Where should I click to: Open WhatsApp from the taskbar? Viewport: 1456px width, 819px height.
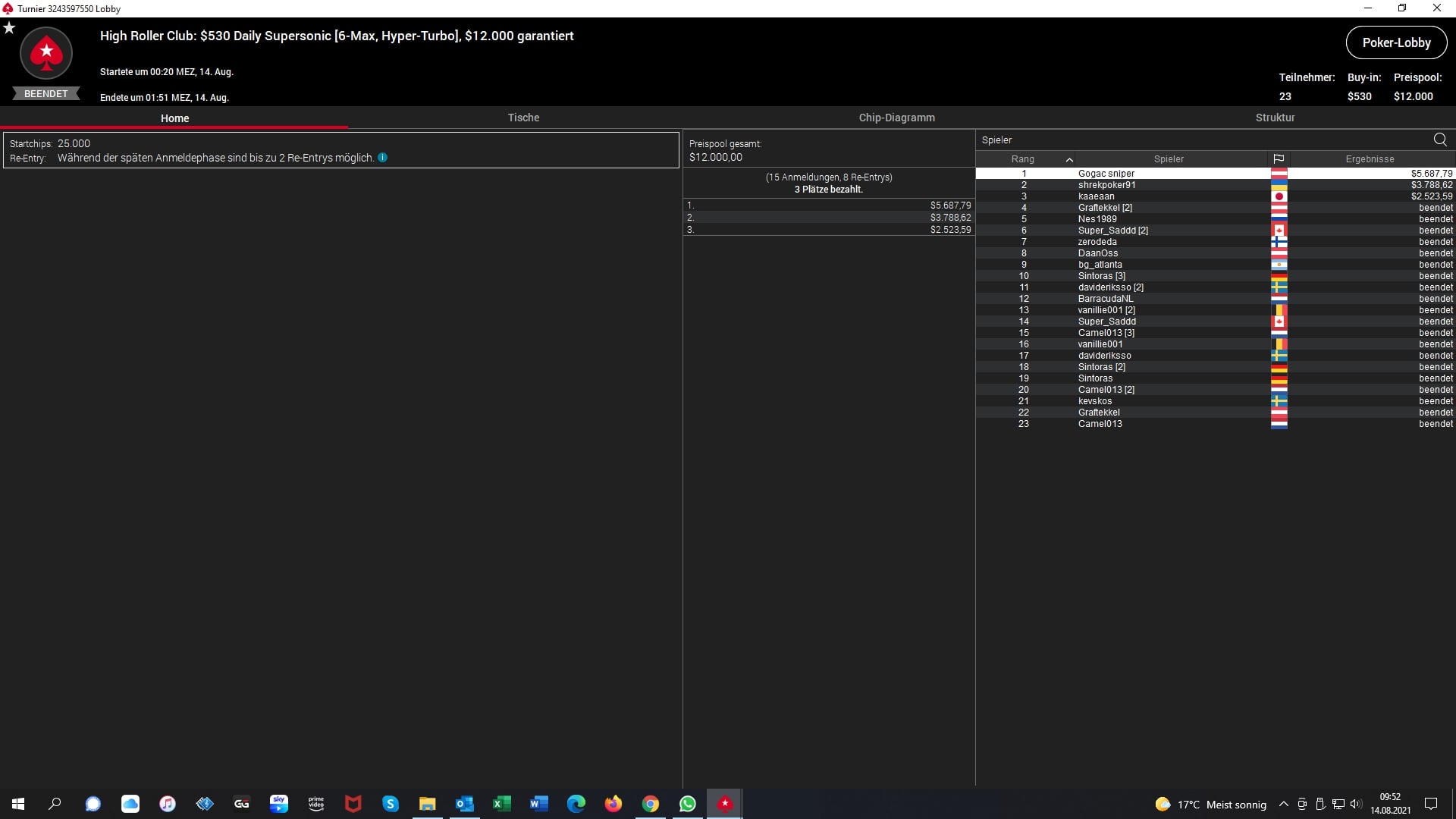(x=688, y=804)
